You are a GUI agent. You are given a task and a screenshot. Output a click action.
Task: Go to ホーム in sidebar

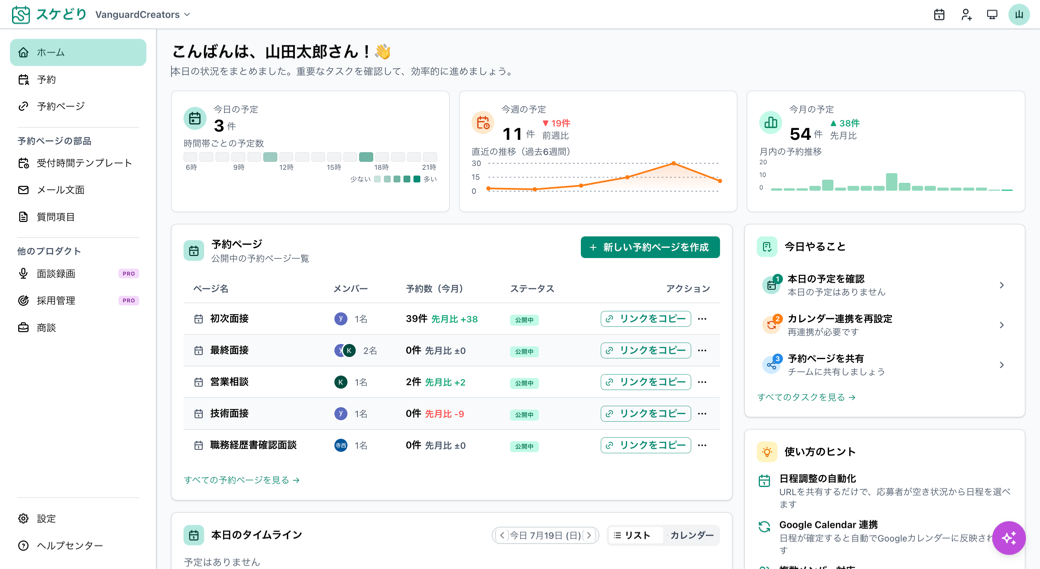(78, 52)
